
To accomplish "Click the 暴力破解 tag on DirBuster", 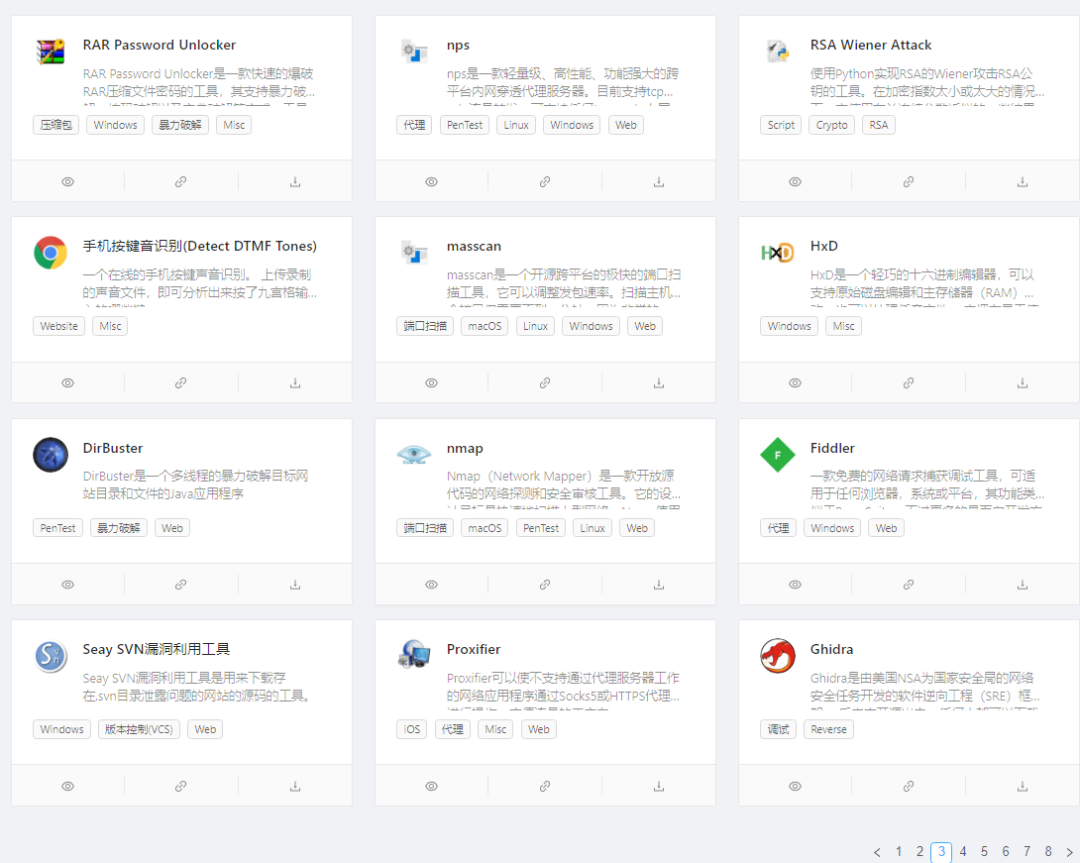I will click(118, 528).
